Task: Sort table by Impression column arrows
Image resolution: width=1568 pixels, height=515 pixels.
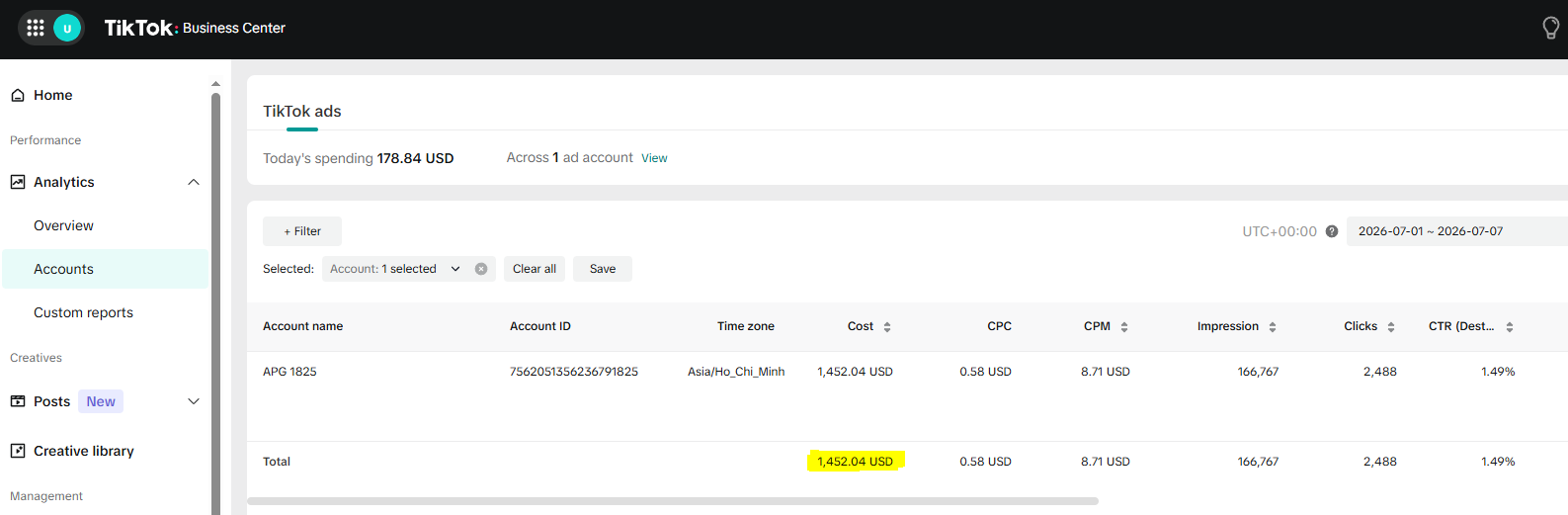Action: tap(1273, 327)
